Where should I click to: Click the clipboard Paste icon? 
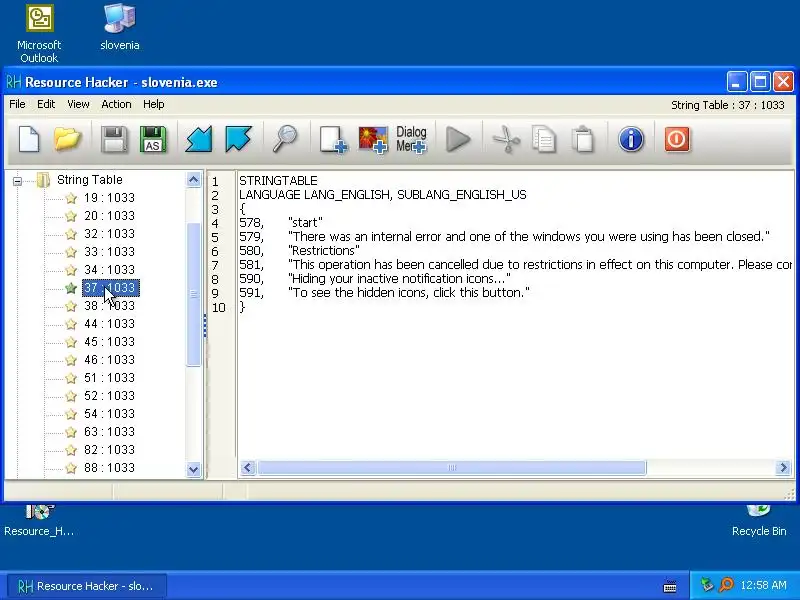(583, 139)
